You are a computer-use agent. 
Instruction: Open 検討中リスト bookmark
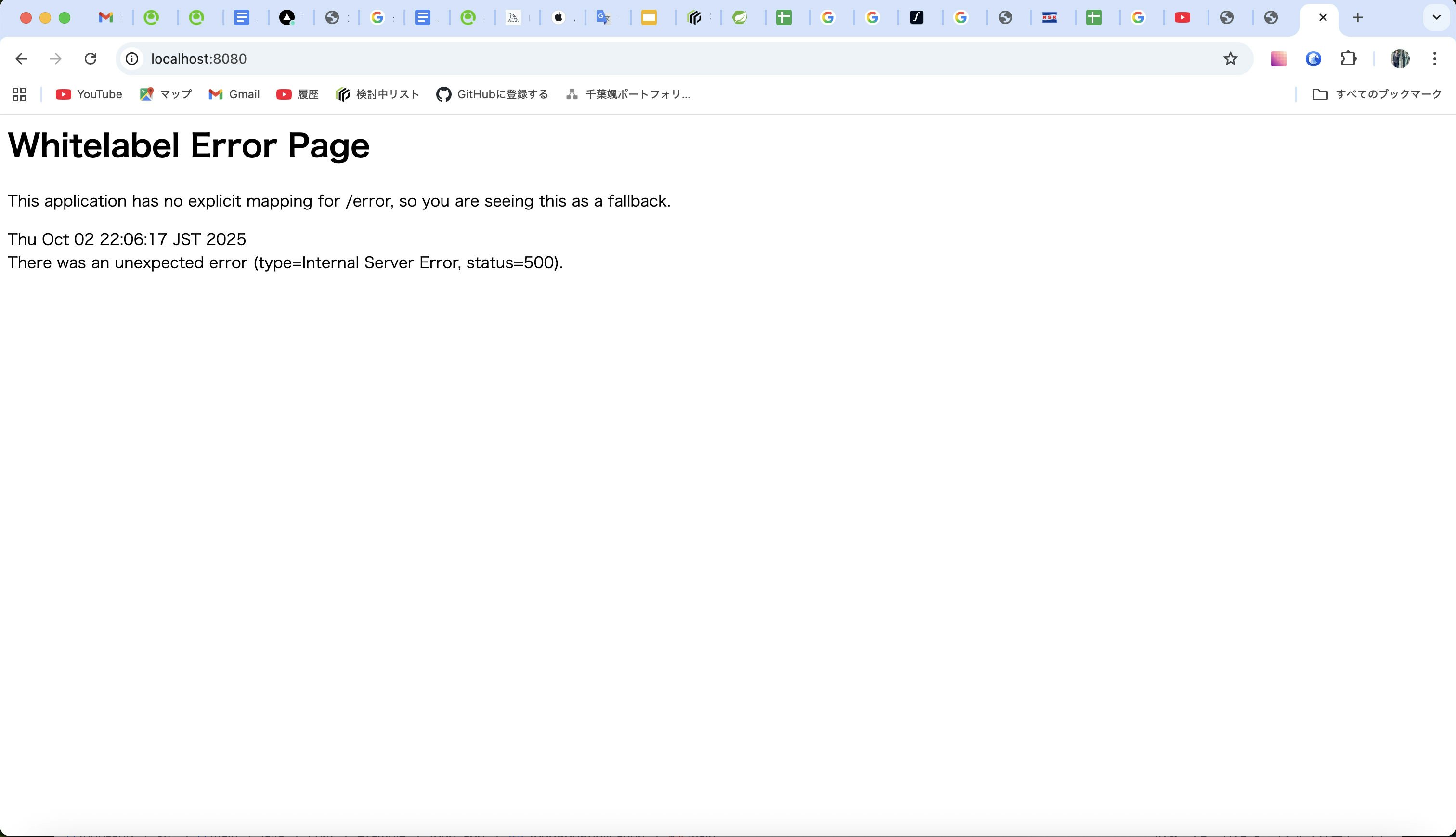[x=377, y=94]
